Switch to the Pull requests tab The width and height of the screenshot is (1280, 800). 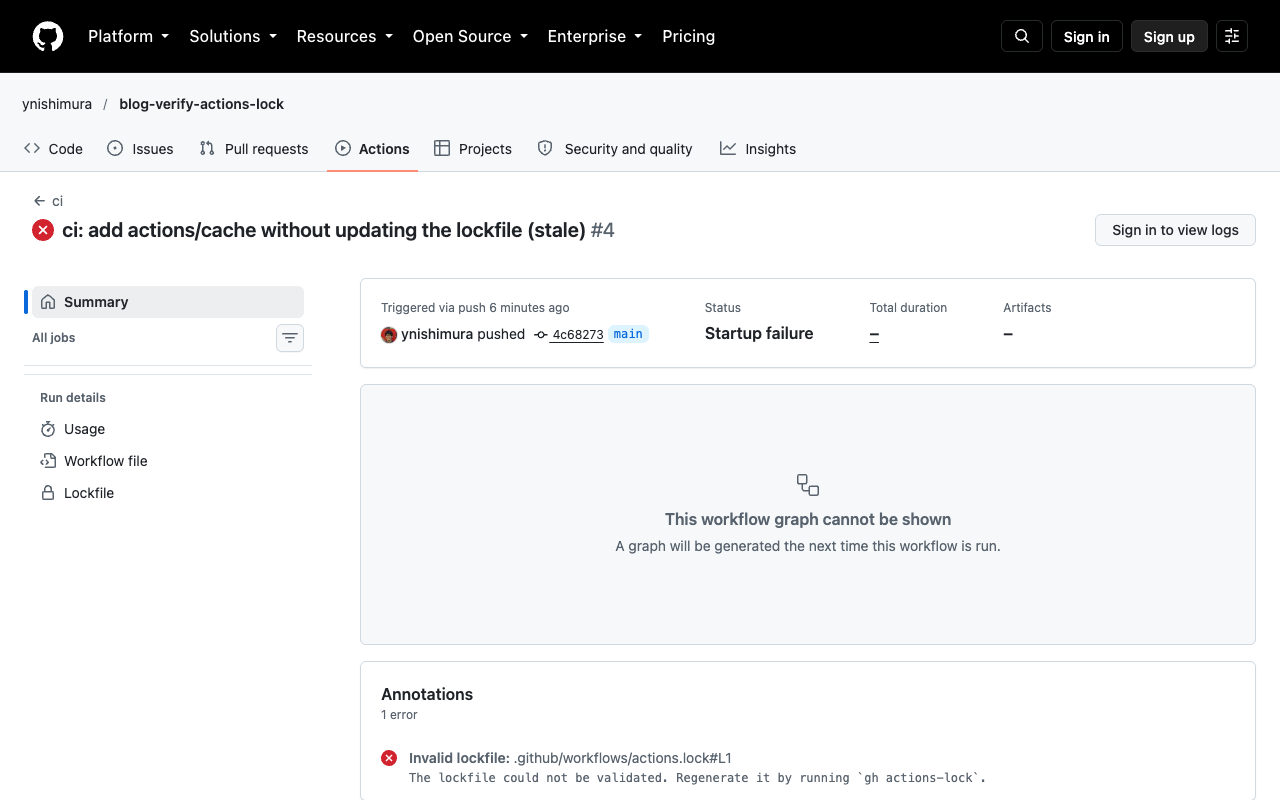pyautogui.click(x=254, y=149)
